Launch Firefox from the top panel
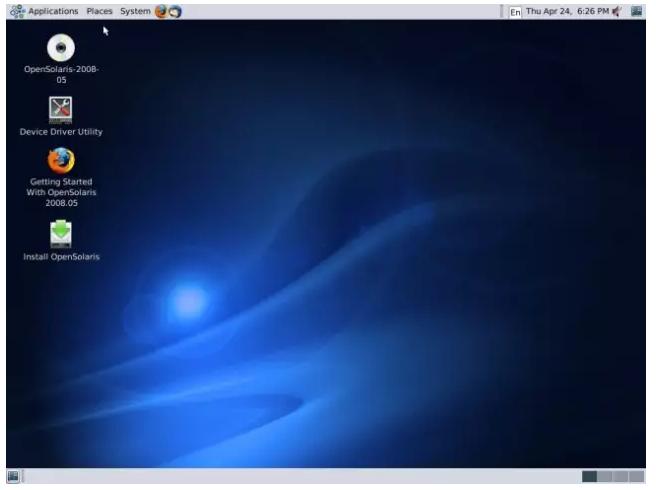The width and height of the screenshot is (656, 490). [x=161, y=11]
